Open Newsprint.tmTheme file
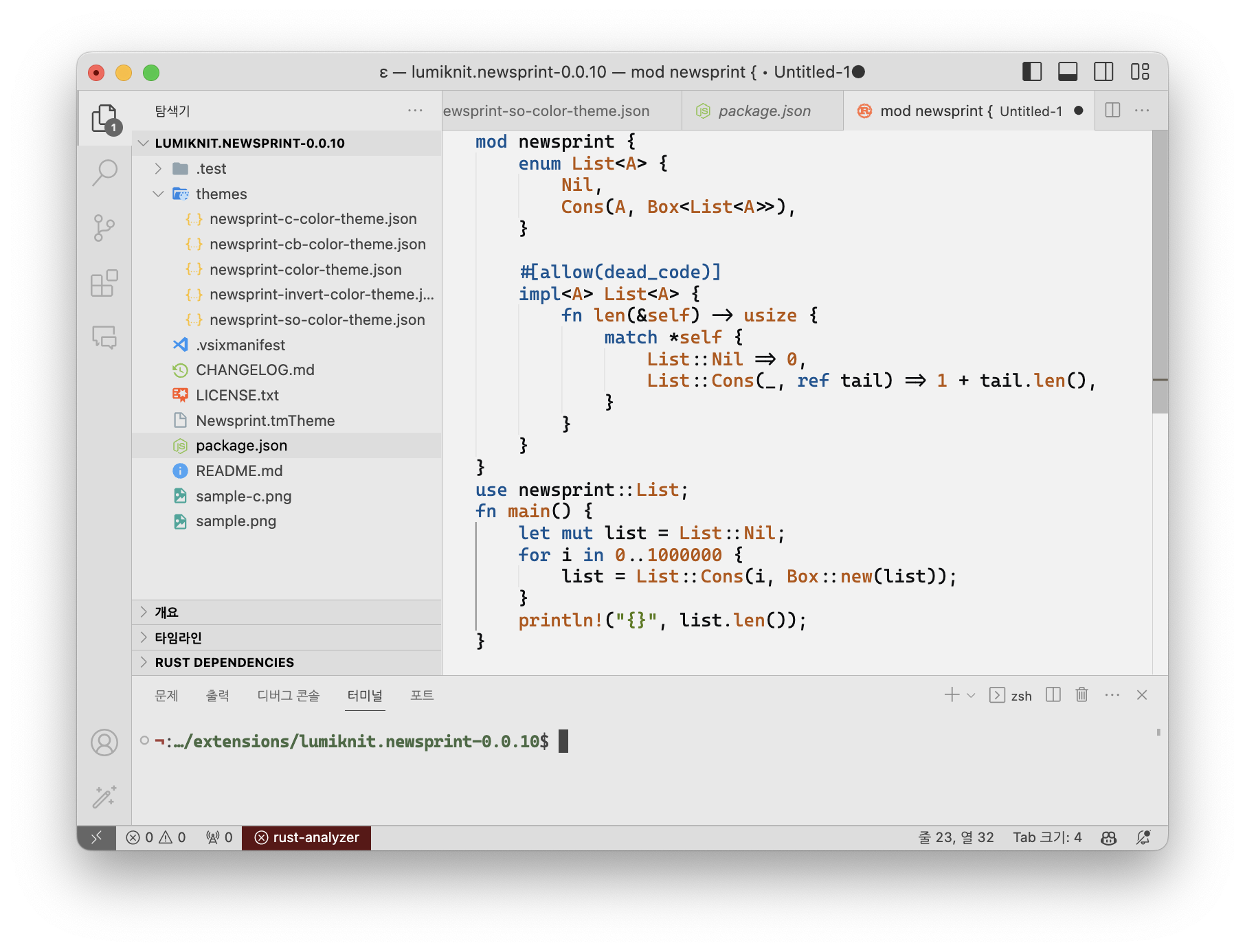The height and width of the screenshot is (952, 1245). (x=287, y=420)
